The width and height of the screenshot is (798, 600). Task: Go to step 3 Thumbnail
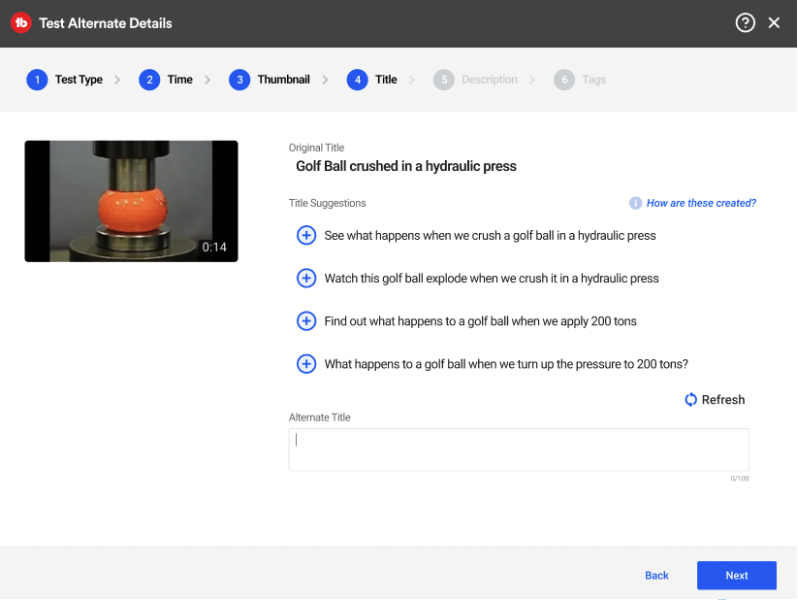click(269, 80)
